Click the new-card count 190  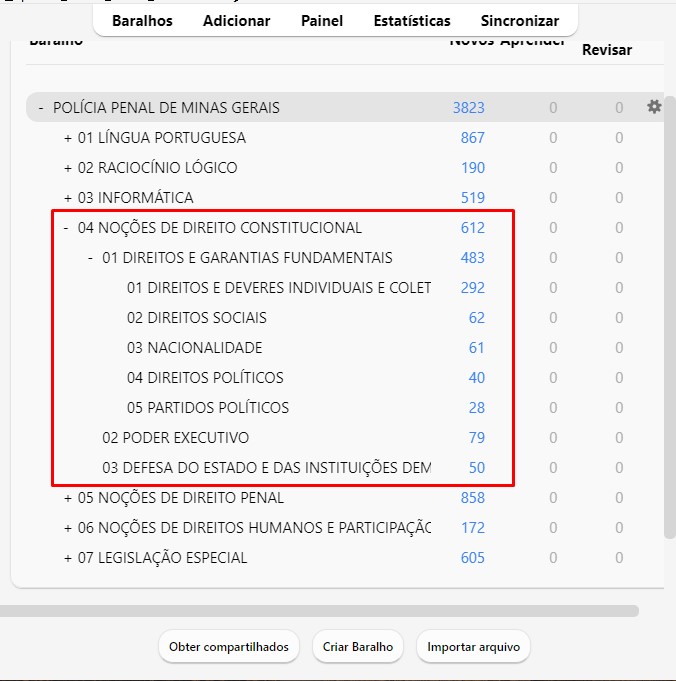pyautogui.click(x=473, y=168)
